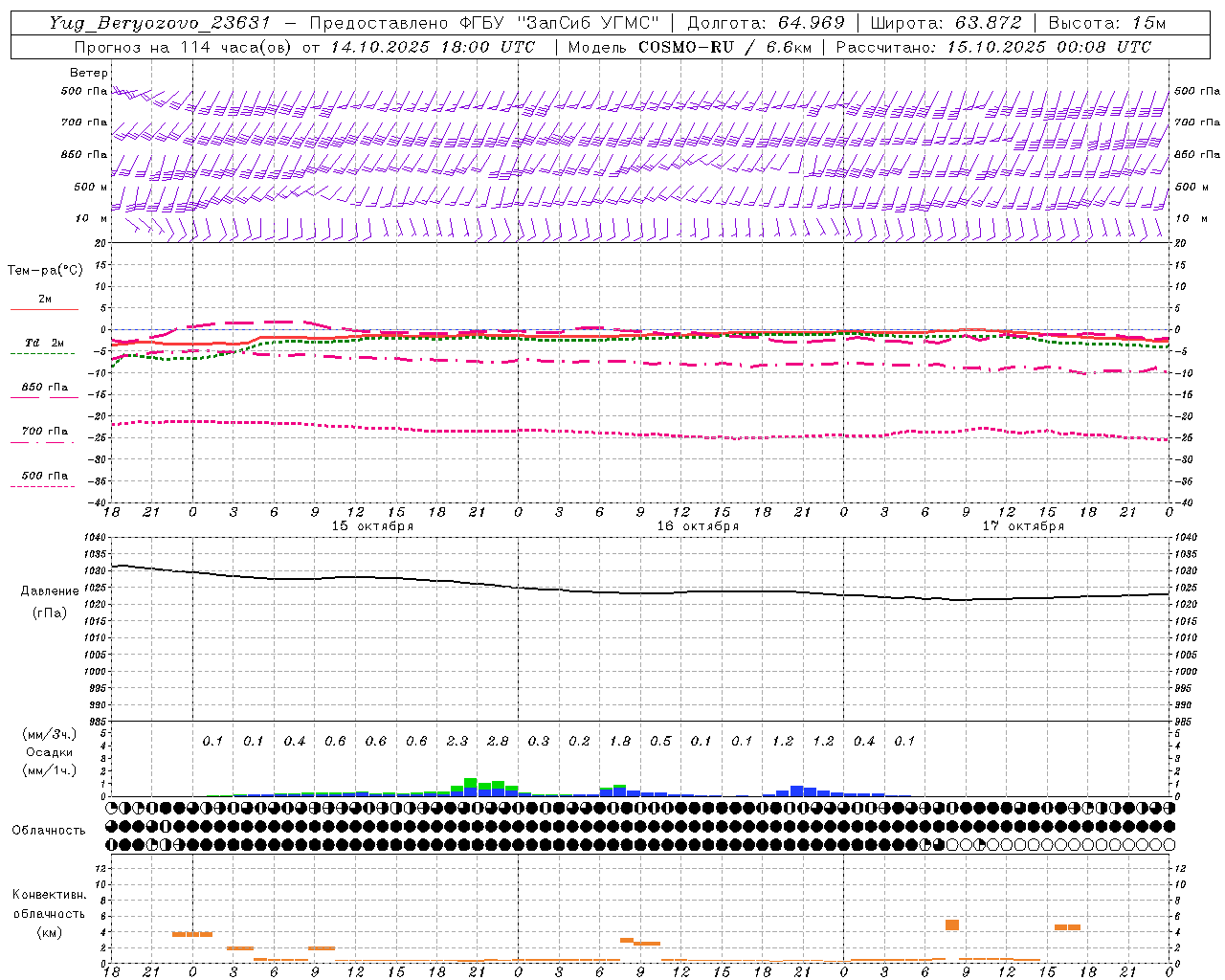
Task: Click the 0.2 precipitation amount
Action: [579, 742]
